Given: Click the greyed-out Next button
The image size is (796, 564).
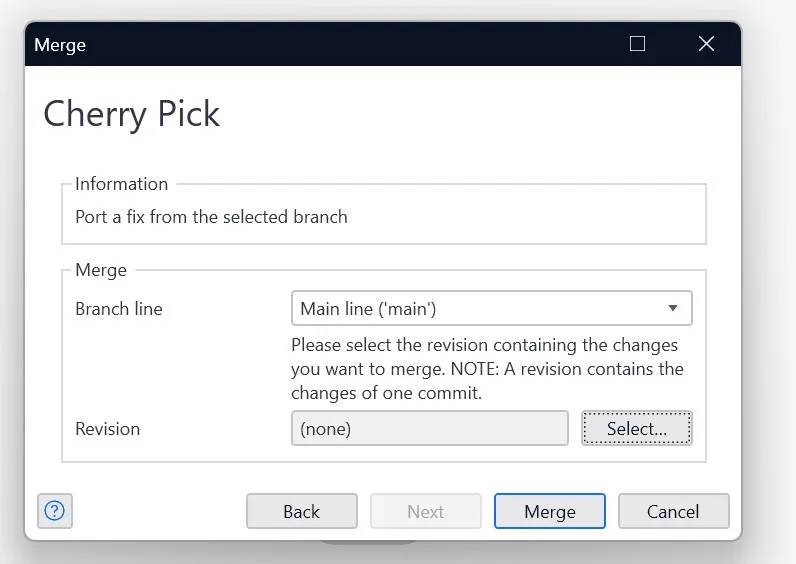Looking at the screenshot, I should pos(425,511).
